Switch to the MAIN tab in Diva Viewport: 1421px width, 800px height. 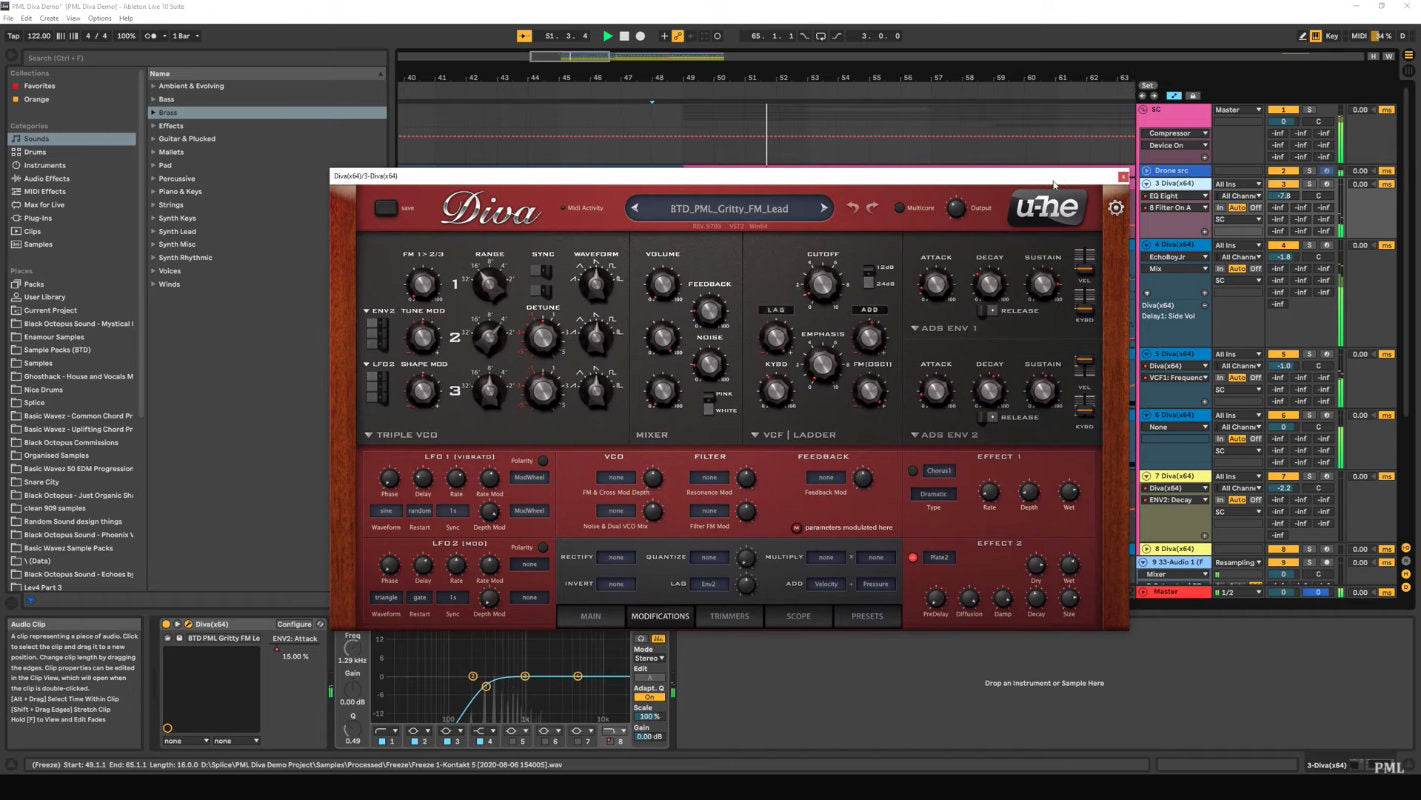[591, 616]
